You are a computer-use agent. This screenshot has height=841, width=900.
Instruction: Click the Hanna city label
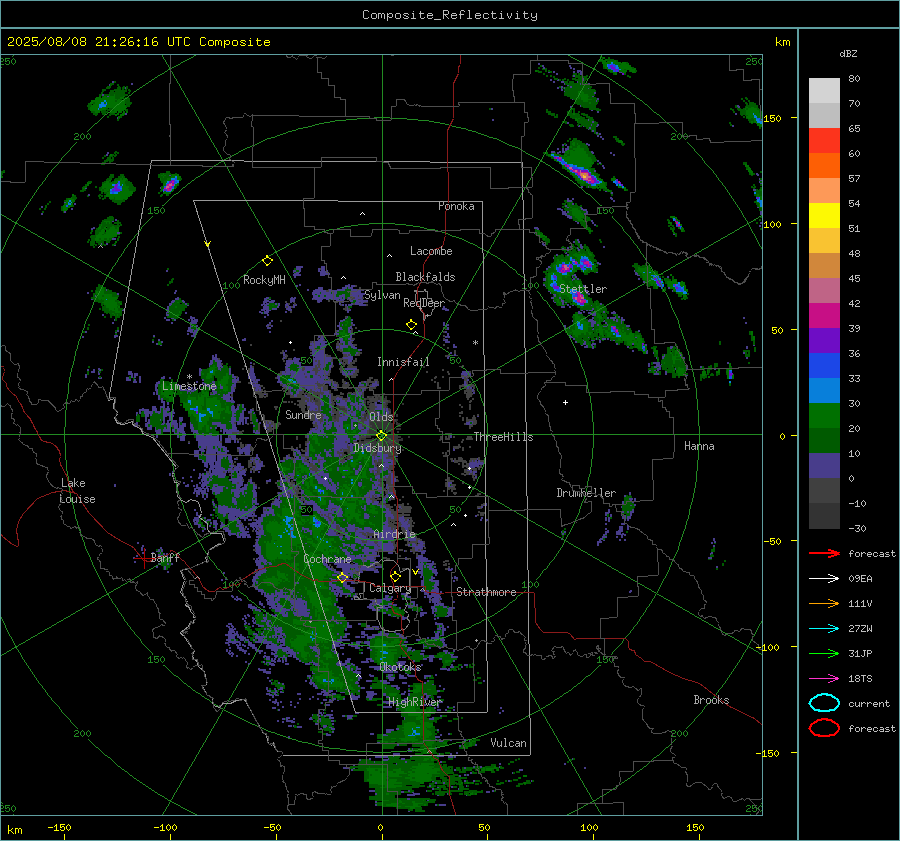[699, 446]
